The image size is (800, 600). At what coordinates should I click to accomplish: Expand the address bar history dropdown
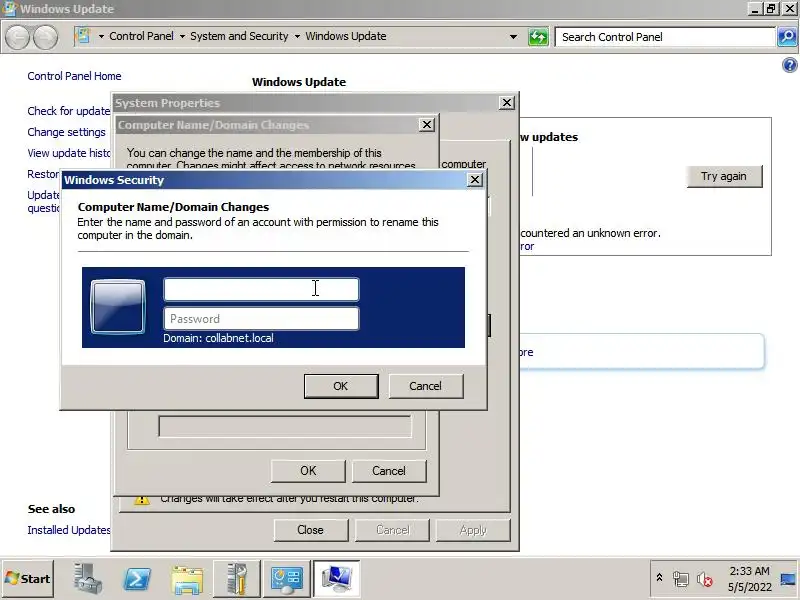513,37
